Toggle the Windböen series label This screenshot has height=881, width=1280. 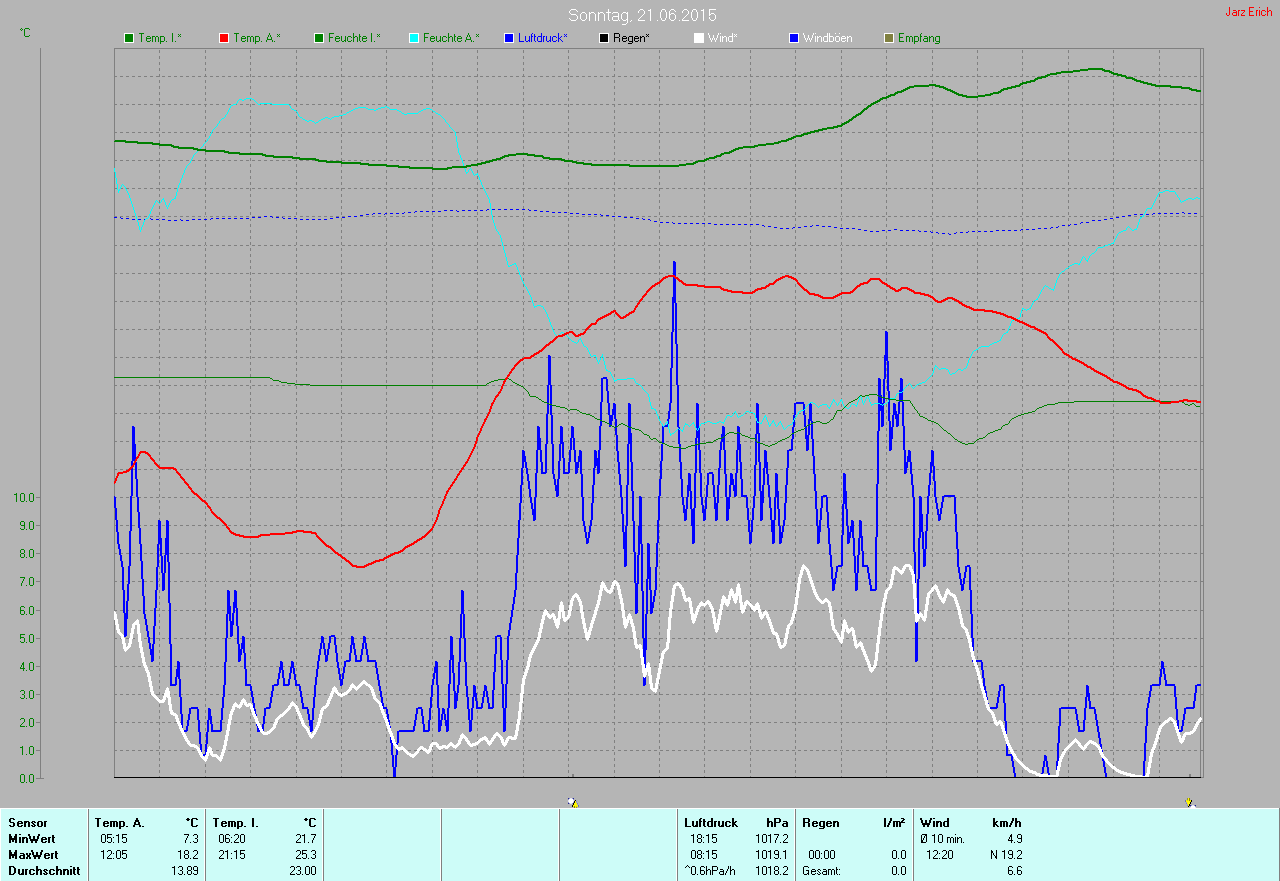coord(827,38)
